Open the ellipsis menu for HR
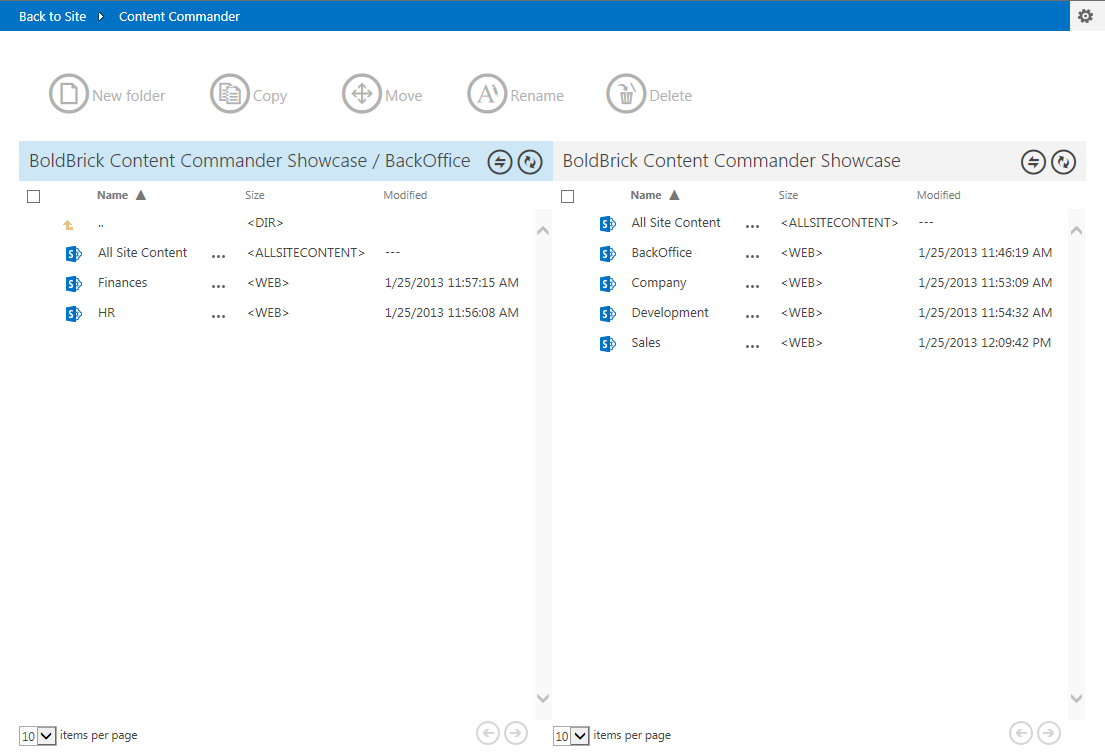The image size is (1105, 755). [218, 317]
